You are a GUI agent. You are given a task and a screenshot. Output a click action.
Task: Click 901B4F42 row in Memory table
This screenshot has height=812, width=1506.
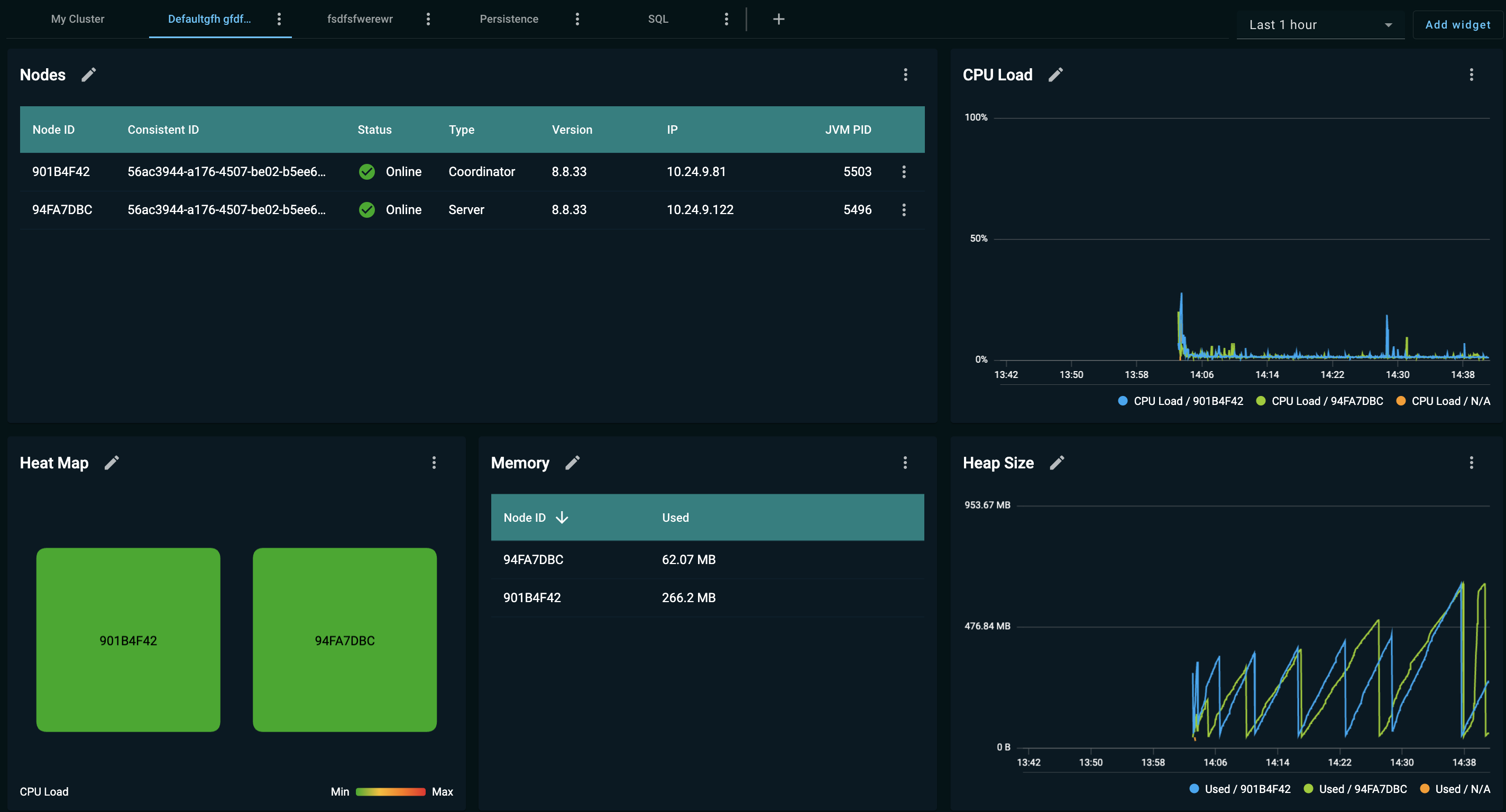point(708,598)
